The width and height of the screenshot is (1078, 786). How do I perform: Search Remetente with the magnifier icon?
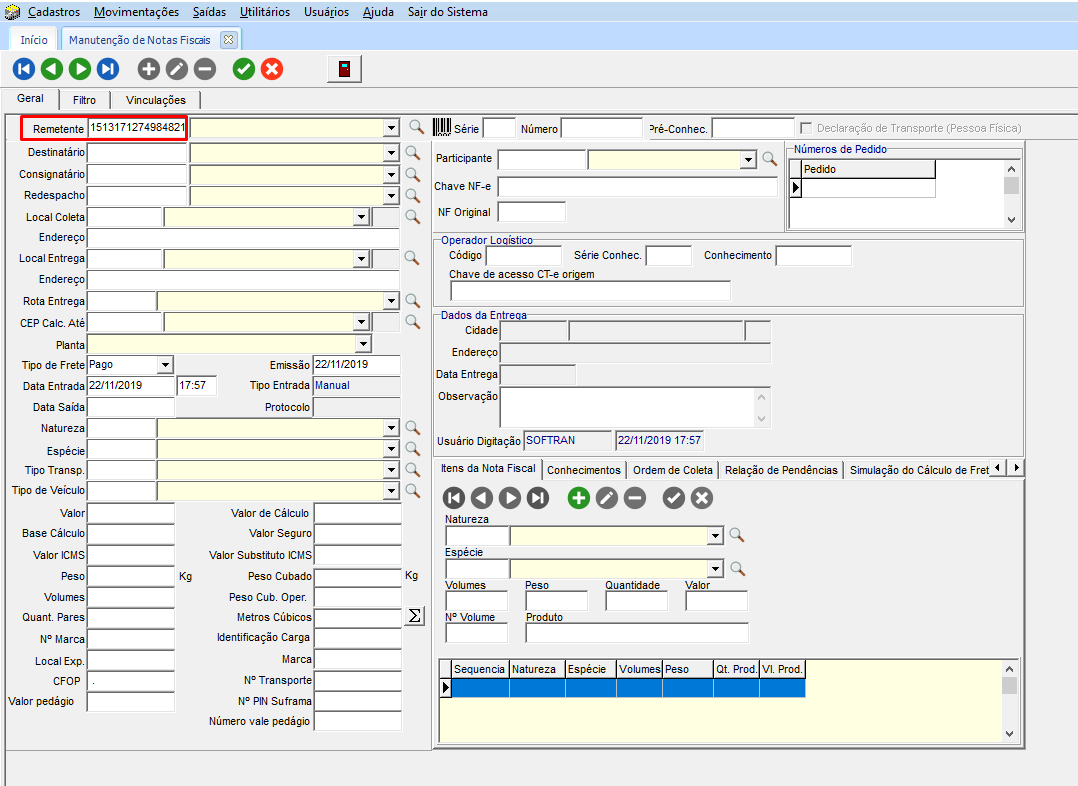tap(416, 128)
